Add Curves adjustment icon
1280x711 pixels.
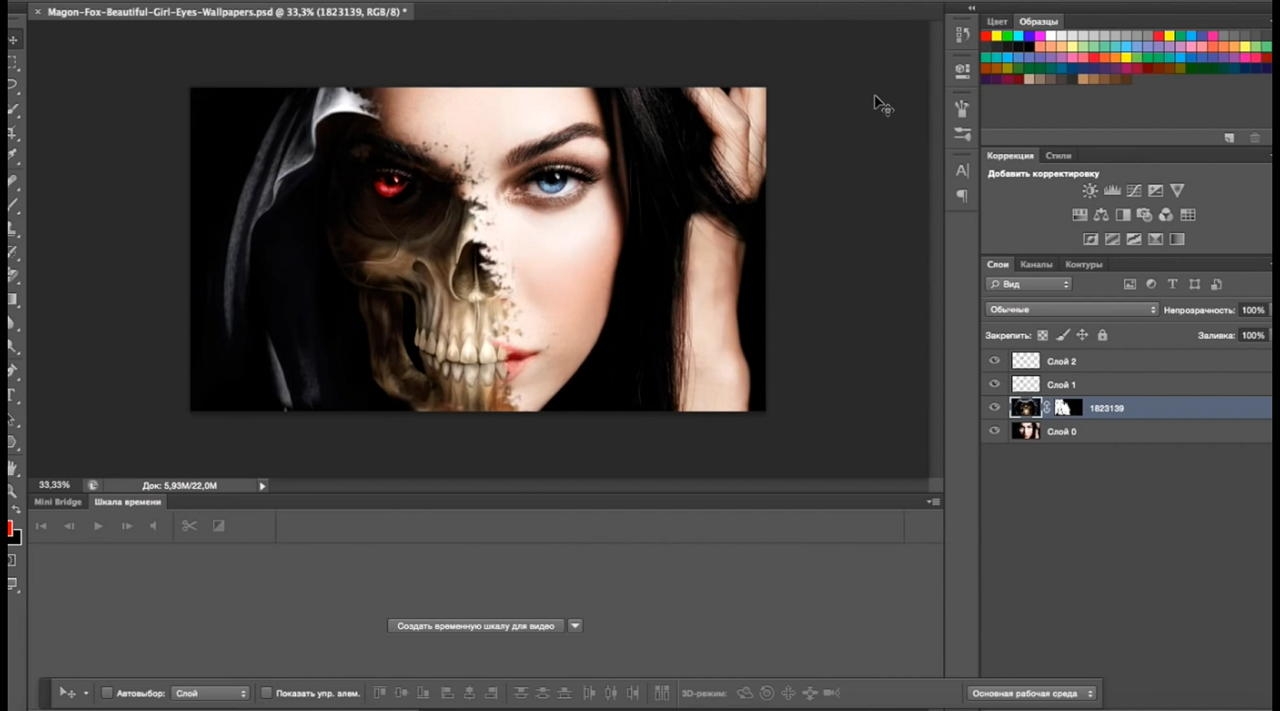(1134, 191)
